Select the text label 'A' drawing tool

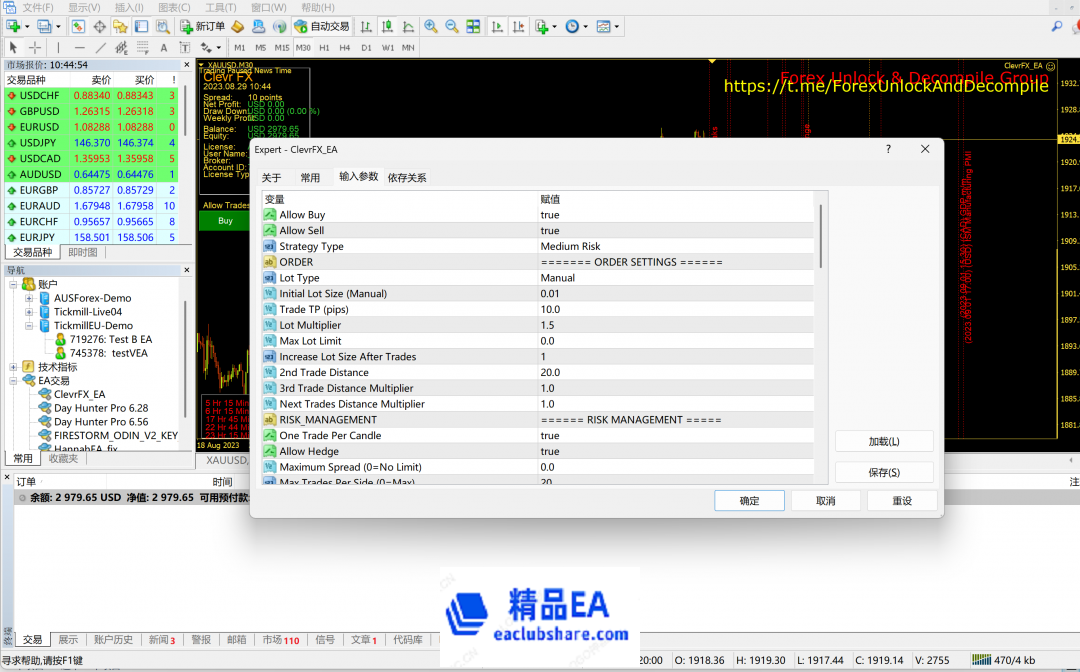click(164, 47)
